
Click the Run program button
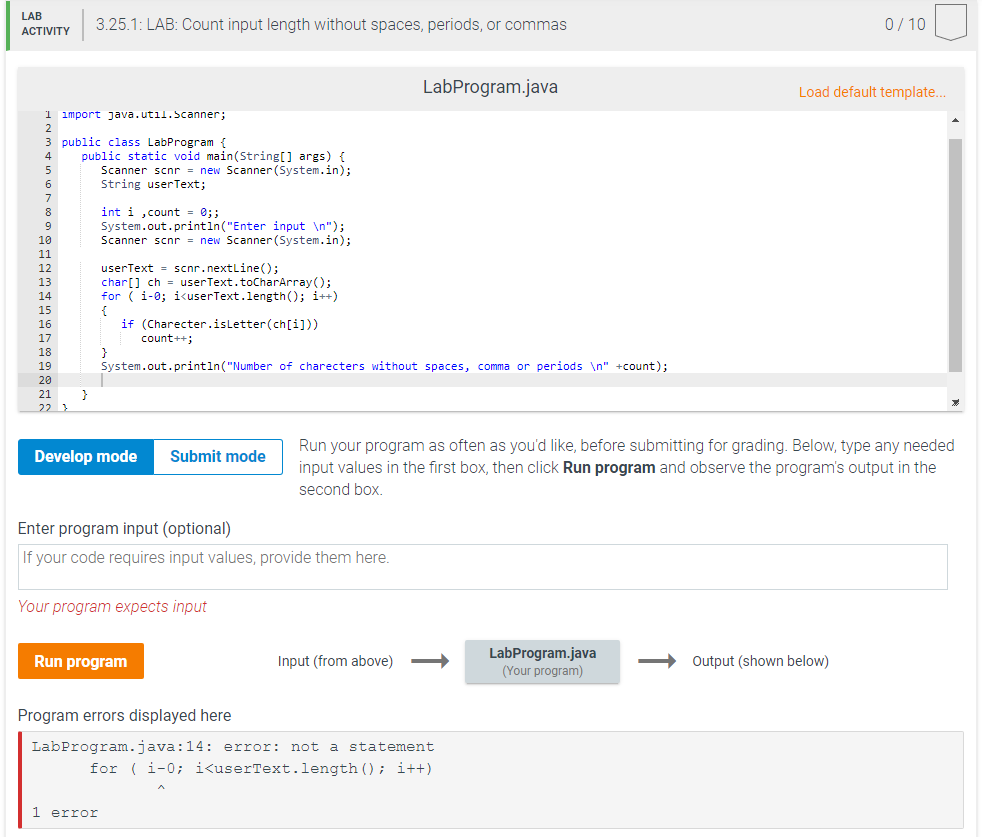tap(80, 661)
